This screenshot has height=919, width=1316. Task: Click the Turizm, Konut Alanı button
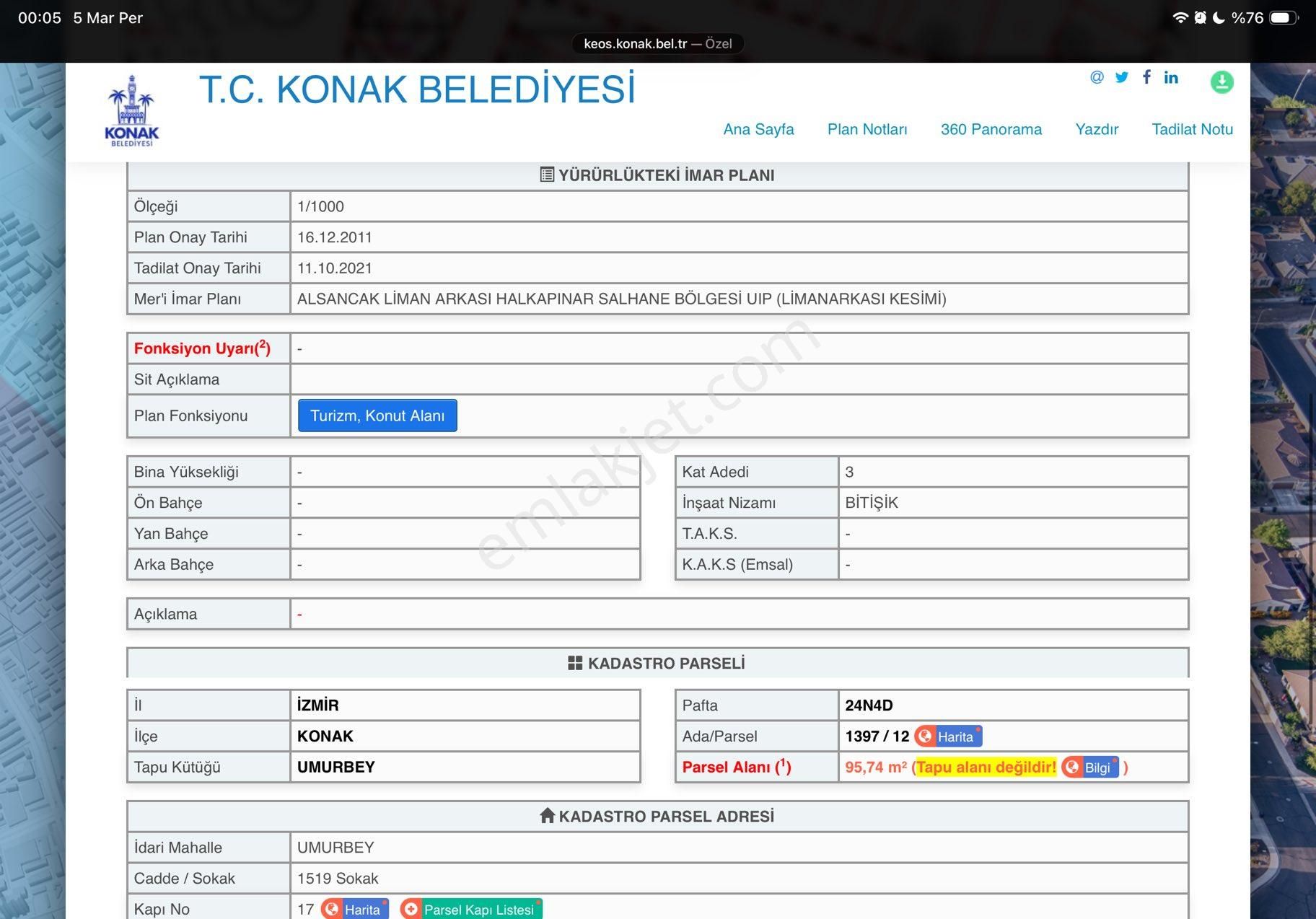point(377,416)
